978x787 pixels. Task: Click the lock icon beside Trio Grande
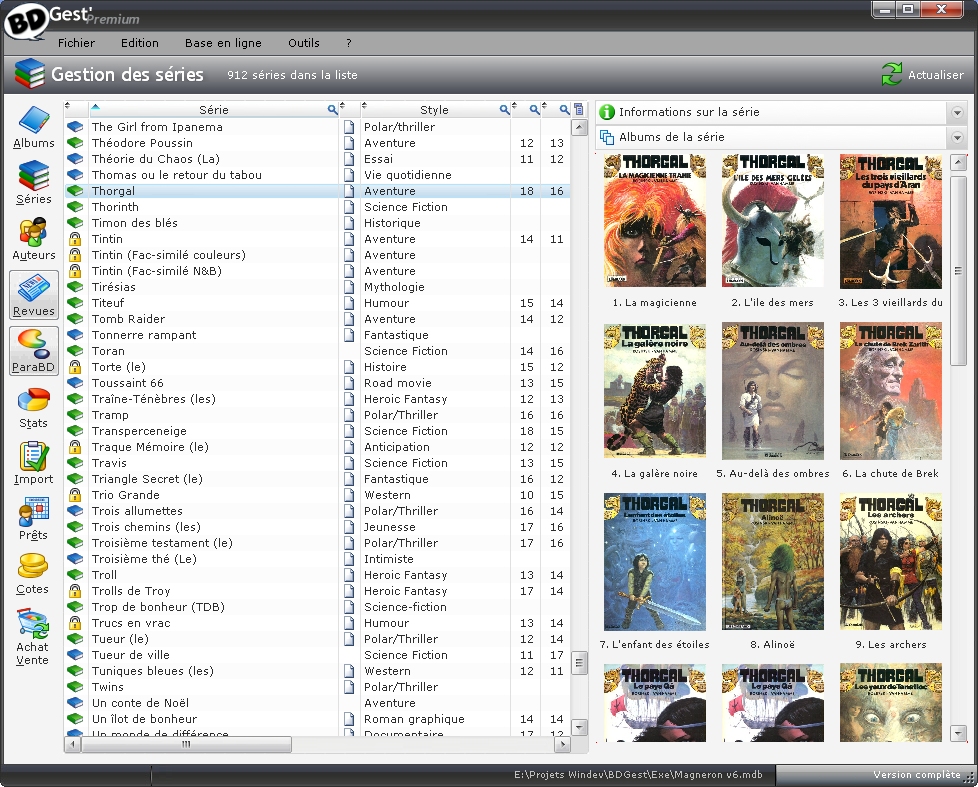click(75, 495)
